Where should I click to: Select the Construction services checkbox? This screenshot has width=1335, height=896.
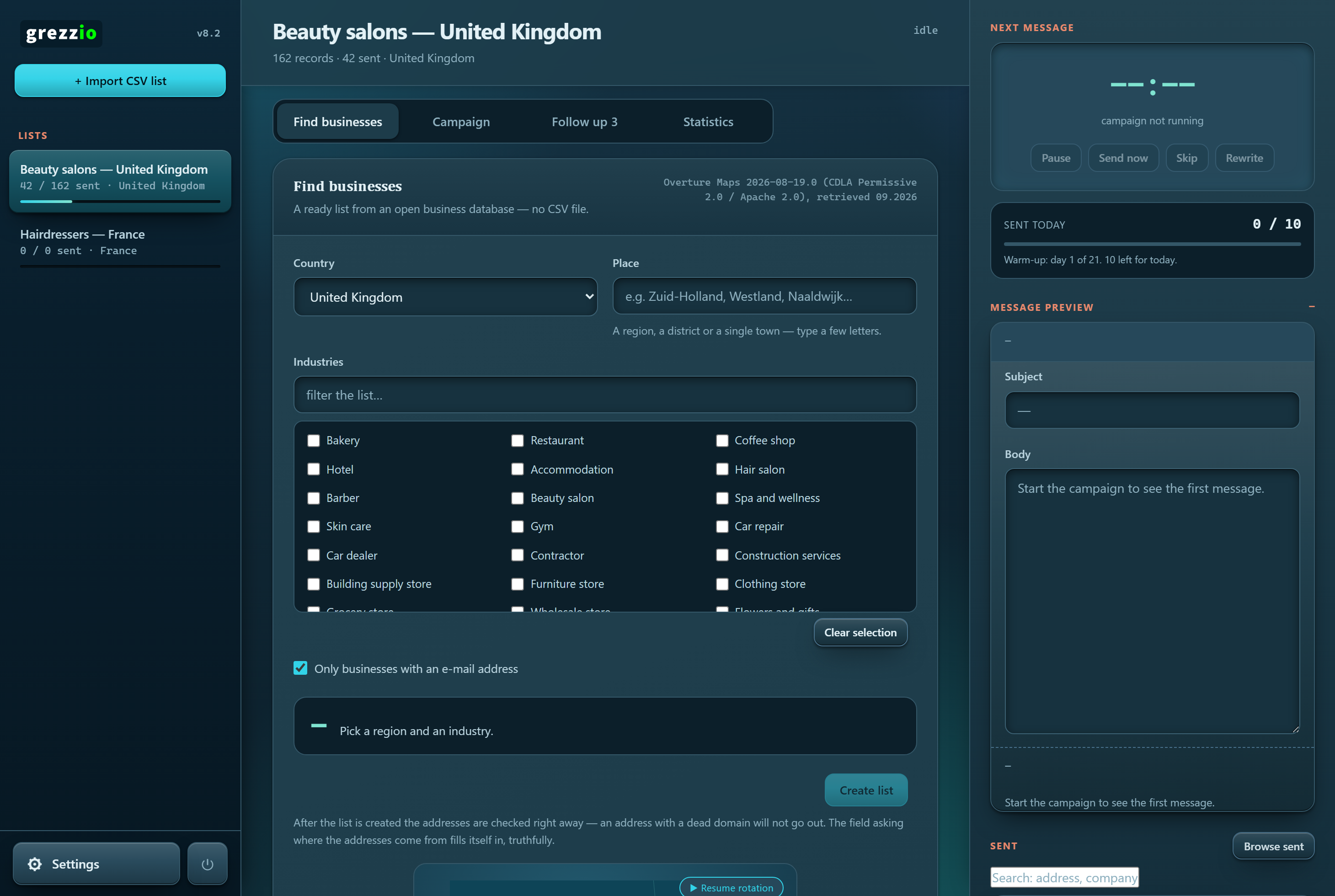coord(722,555)
